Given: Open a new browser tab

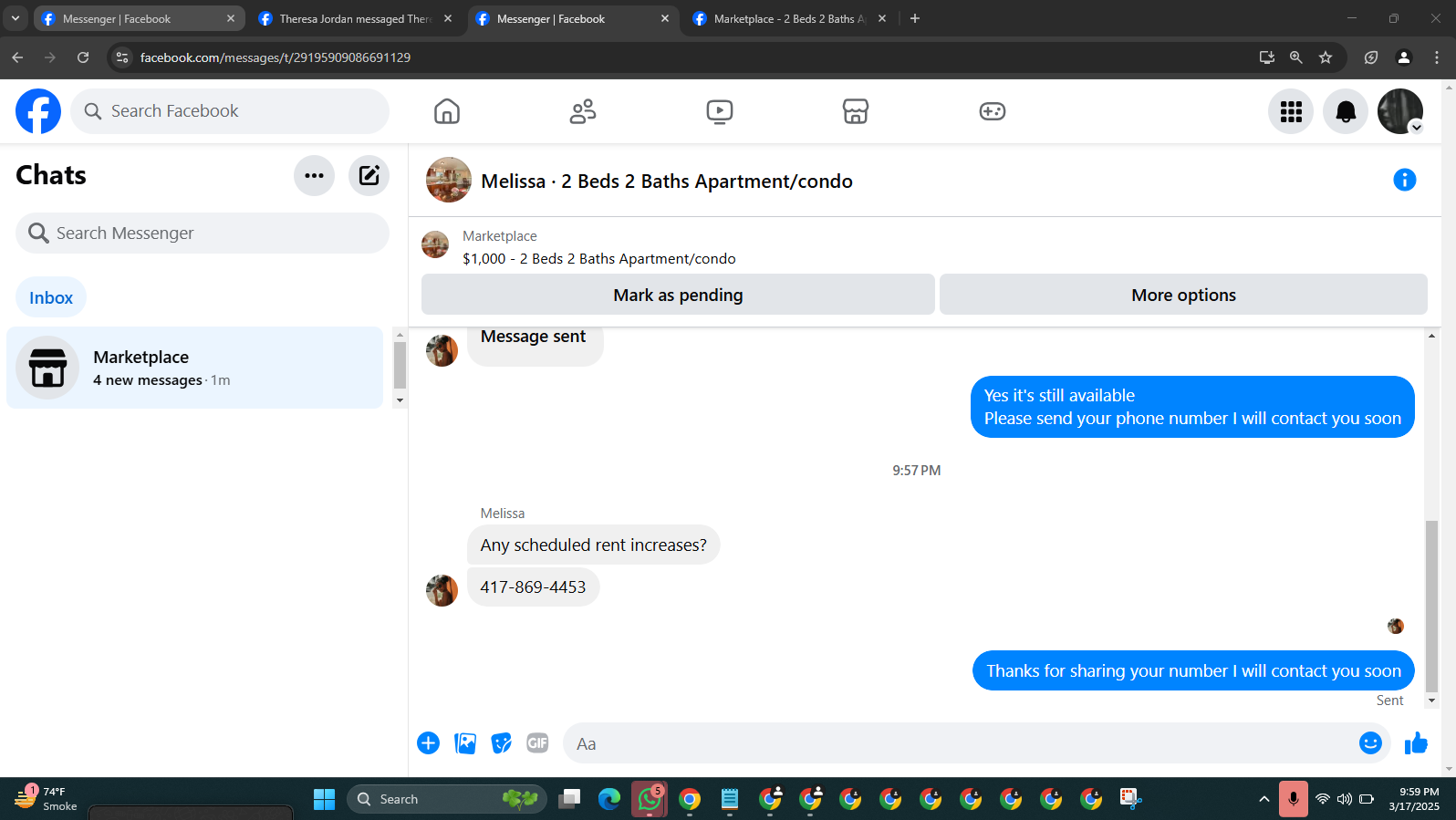Looking at the screenshot, I should [x=915, y=18].
